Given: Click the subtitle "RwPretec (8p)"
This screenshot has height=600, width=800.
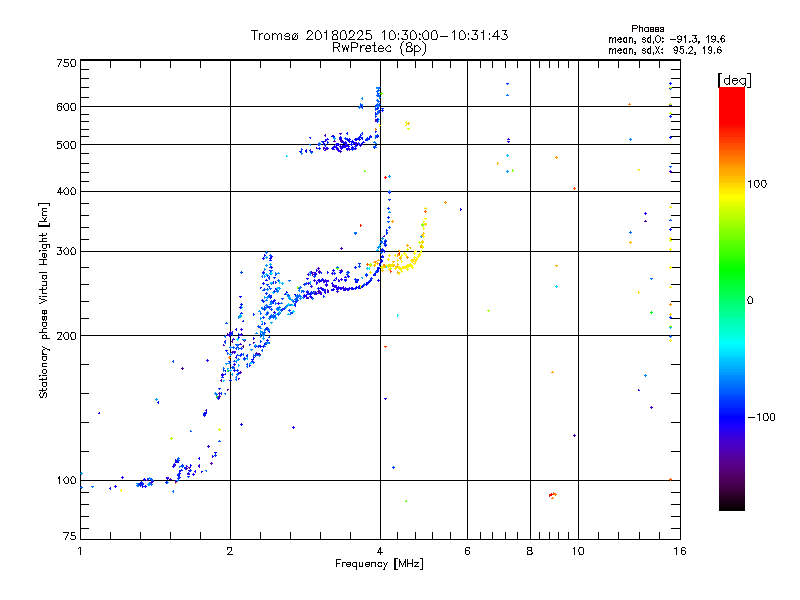Looking at the screenshot, I should (379, 48).
